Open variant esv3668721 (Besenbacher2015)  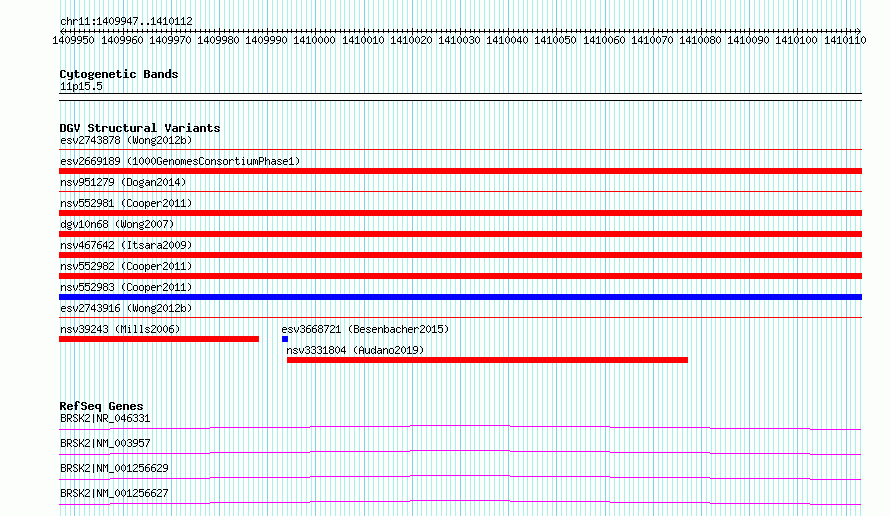tap(365, 329)
